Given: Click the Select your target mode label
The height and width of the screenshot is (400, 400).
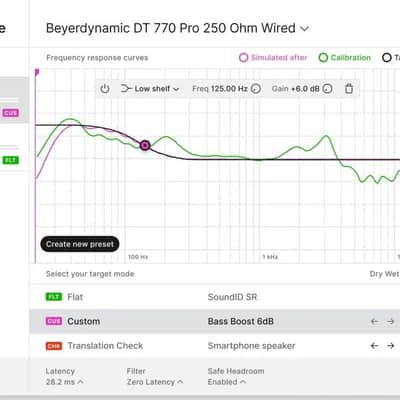Looking at the screenshot, I should coord(90,274).
